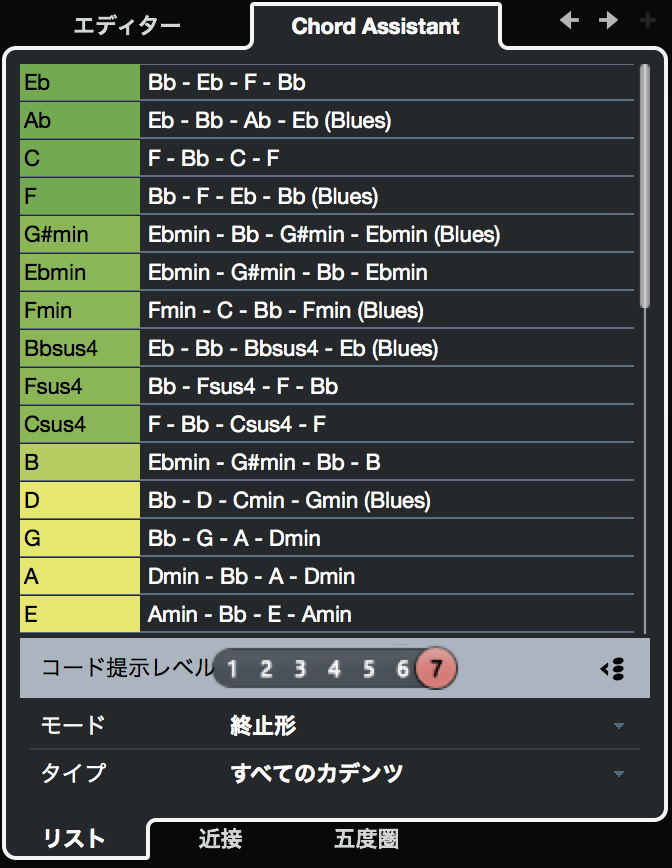Select the Dmin - Bb - A - Dmin progression
Viewport: 672px width, 868px height.
point(252,576)
